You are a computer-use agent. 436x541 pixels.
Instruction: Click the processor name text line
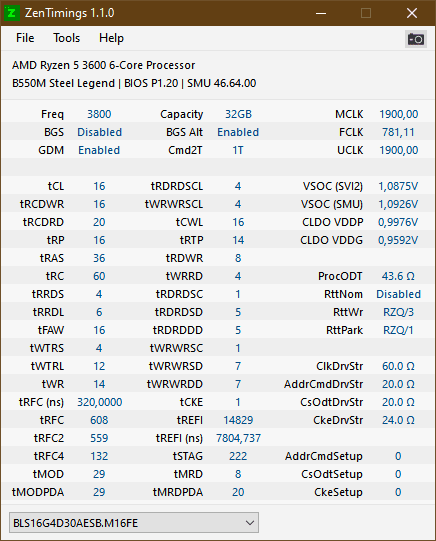[103, 65]
